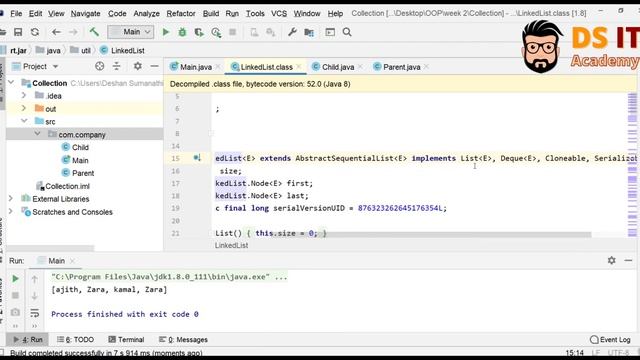Hide the Run panel with minus icon
The width and height of the screenshot is (640, 360).
pyautogui.click(x=628, y=260)
